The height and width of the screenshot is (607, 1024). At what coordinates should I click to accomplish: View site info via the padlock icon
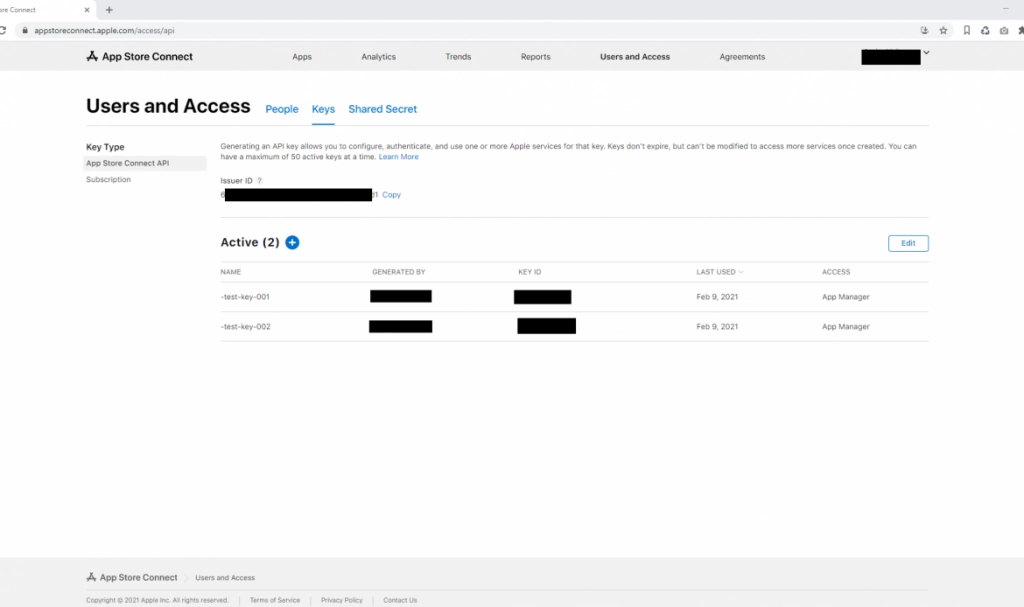point(25,31)
